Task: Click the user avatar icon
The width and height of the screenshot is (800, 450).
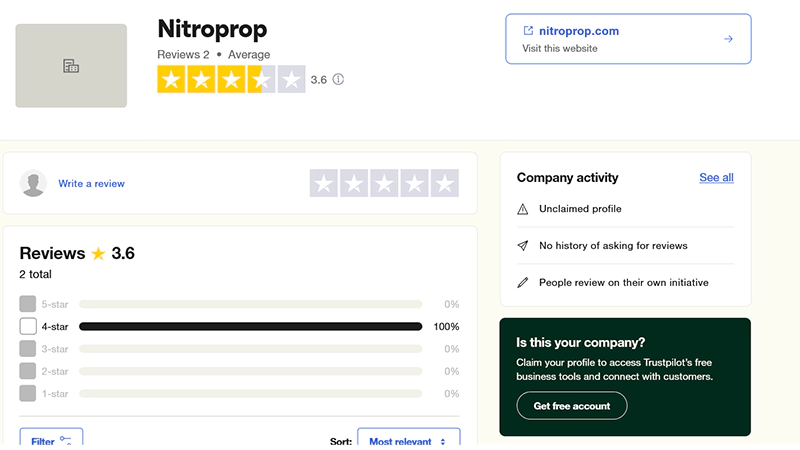Action: click(34, 184)
